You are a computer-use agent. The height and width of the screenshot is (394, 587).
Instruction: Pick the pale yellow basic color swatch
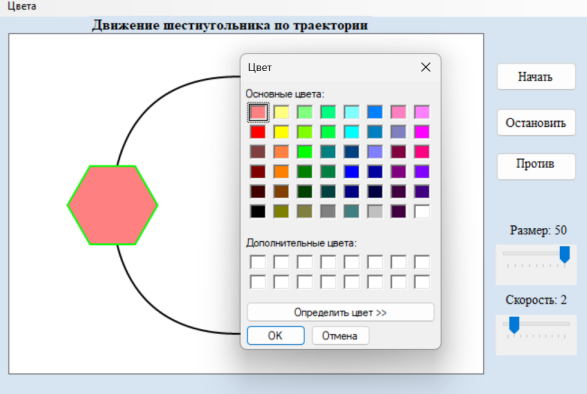coord(281,112)
